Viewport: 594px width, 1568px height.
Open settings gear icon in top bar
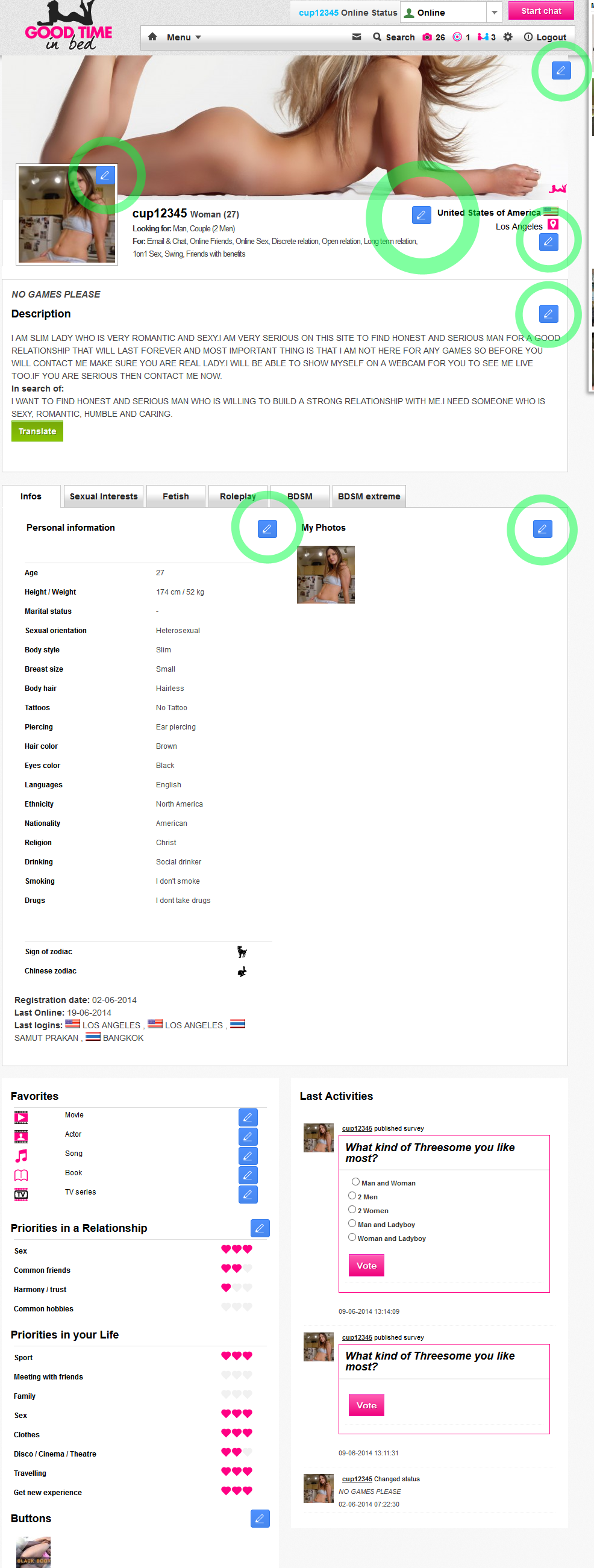(508, 37)
